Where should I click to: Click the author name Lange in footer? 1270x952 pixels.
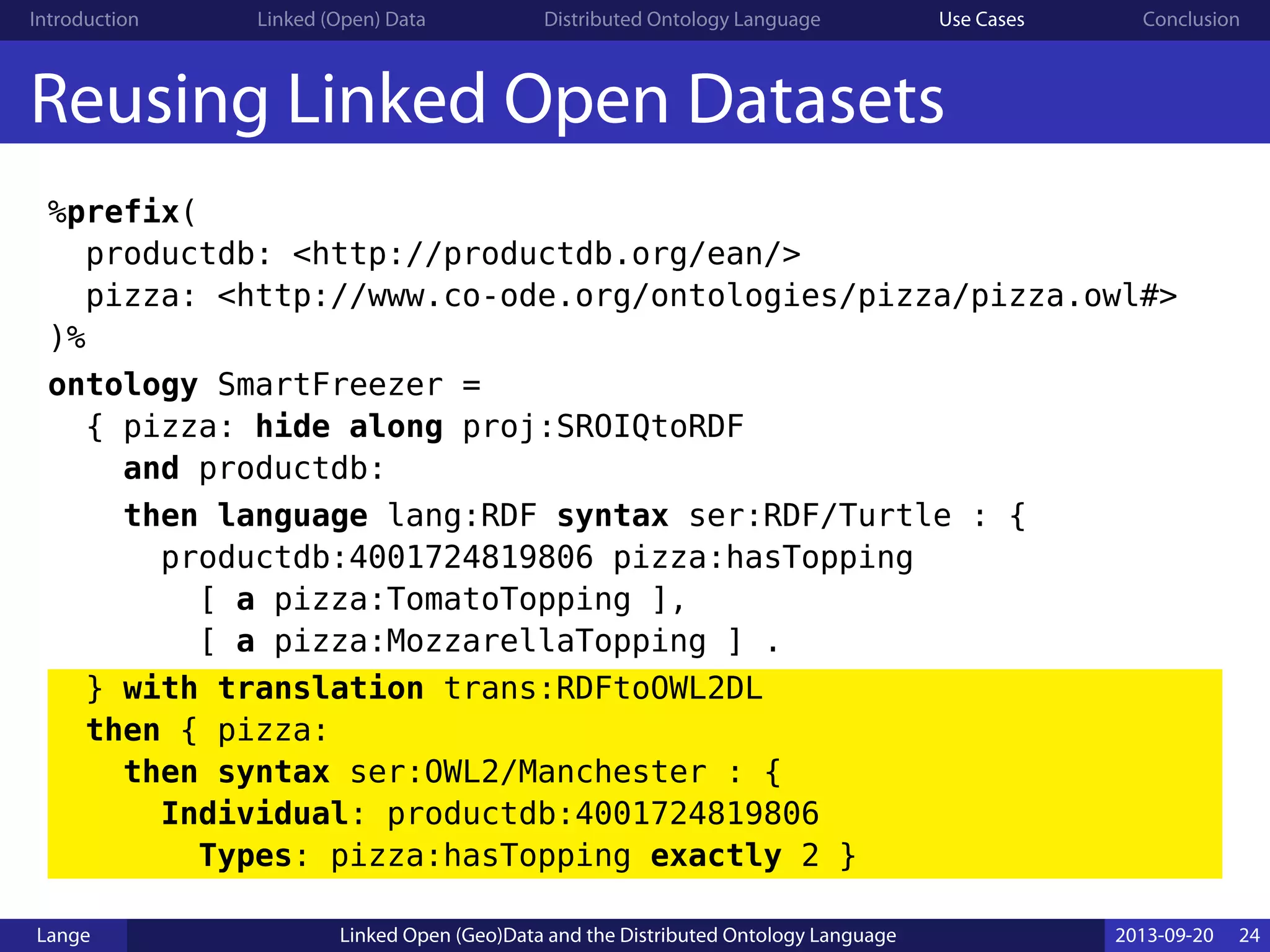[63, 935]
